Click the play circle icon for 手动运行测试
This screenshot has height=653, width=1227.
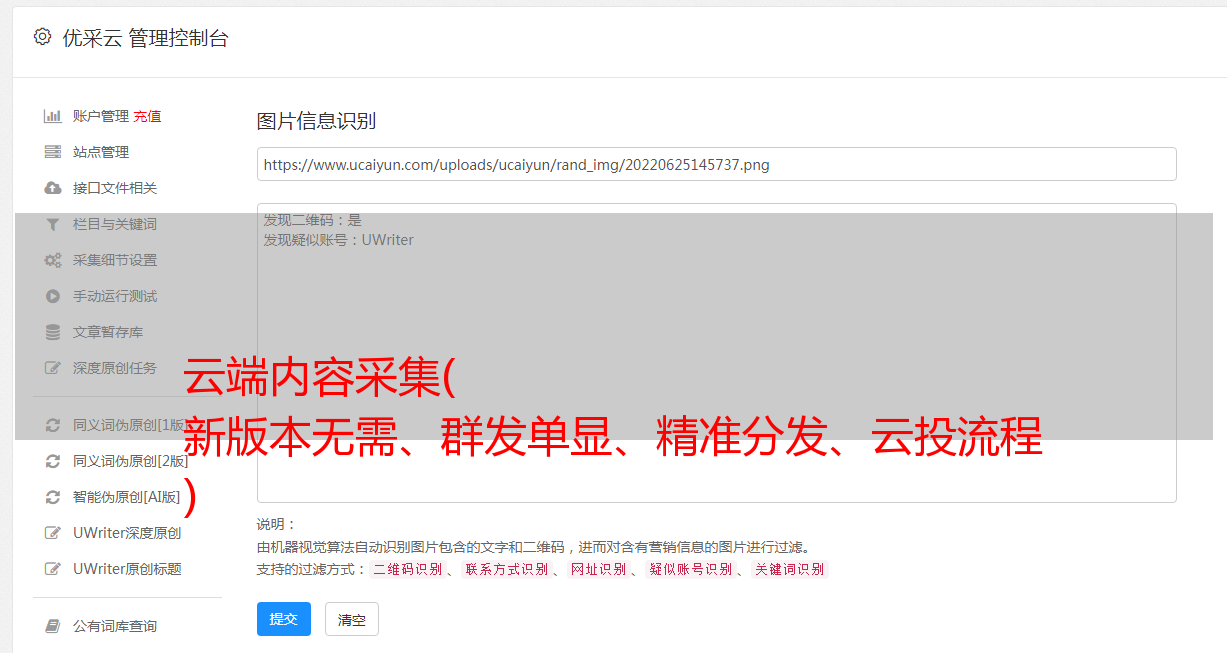pyautogui.click(x=53, y=296)
